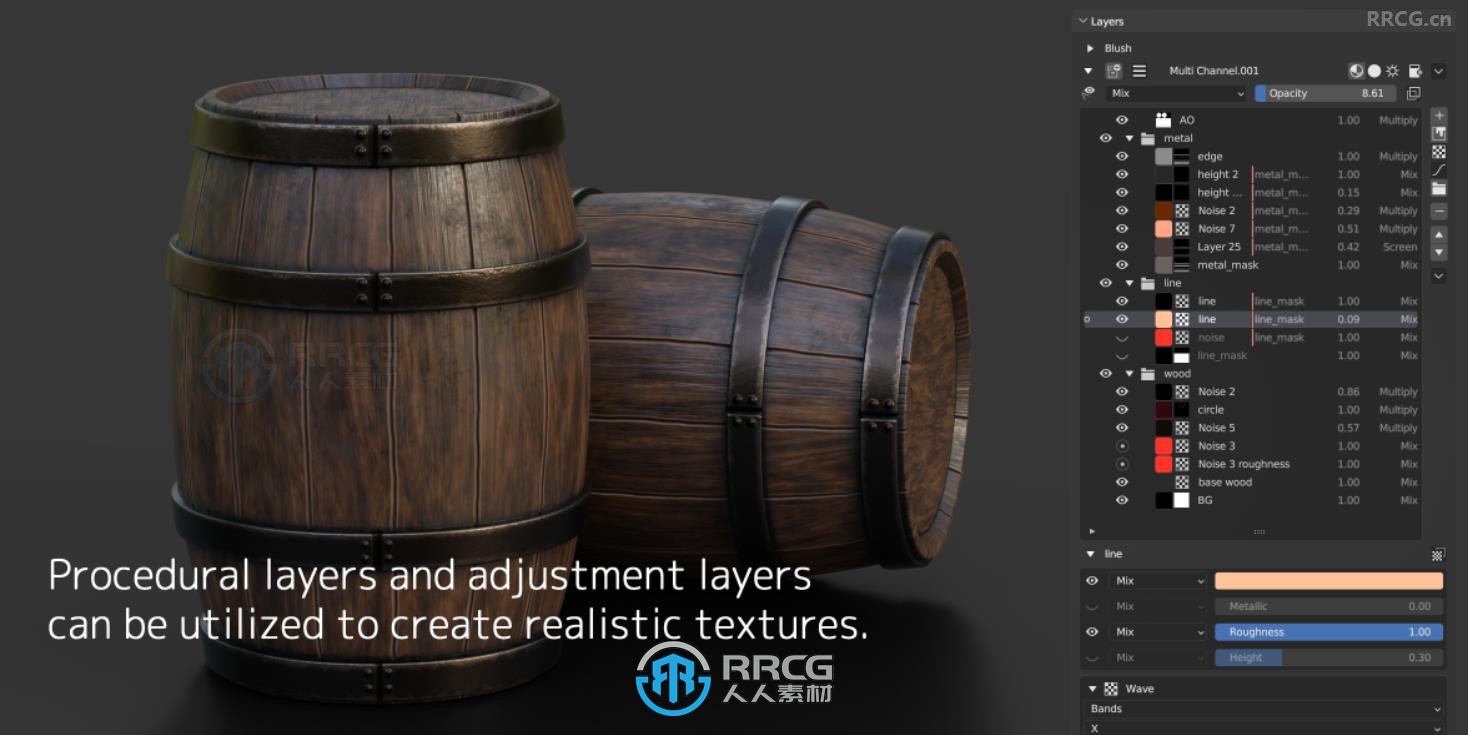The image size is (1468, 735).
Task: Open the specials chevron below the move down arrow
Action: (x=1439, y=276)
